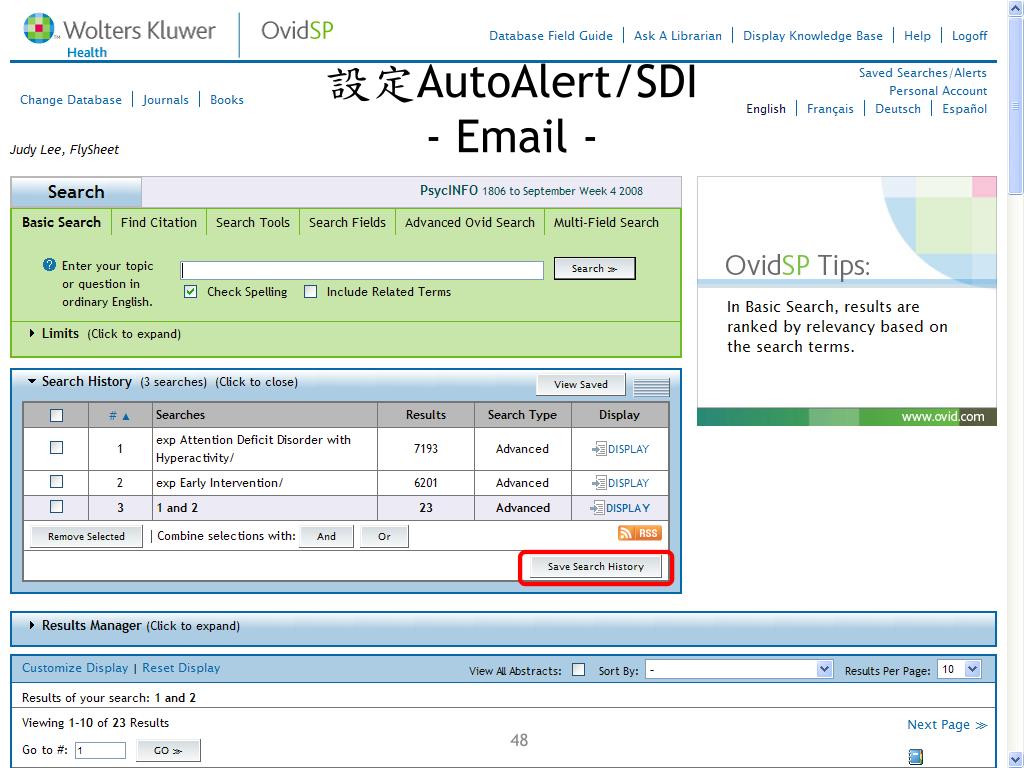Check the box for search 2
The width and height of the screenshot is (1024, 768).
click(x=57, y=481)
